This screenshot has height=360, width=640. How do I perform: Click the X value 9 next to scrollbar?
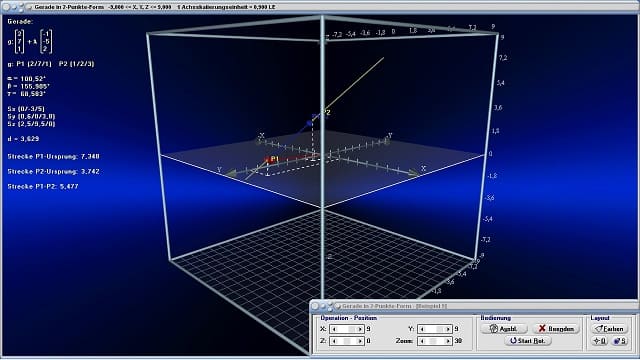[x=369, y=329]
